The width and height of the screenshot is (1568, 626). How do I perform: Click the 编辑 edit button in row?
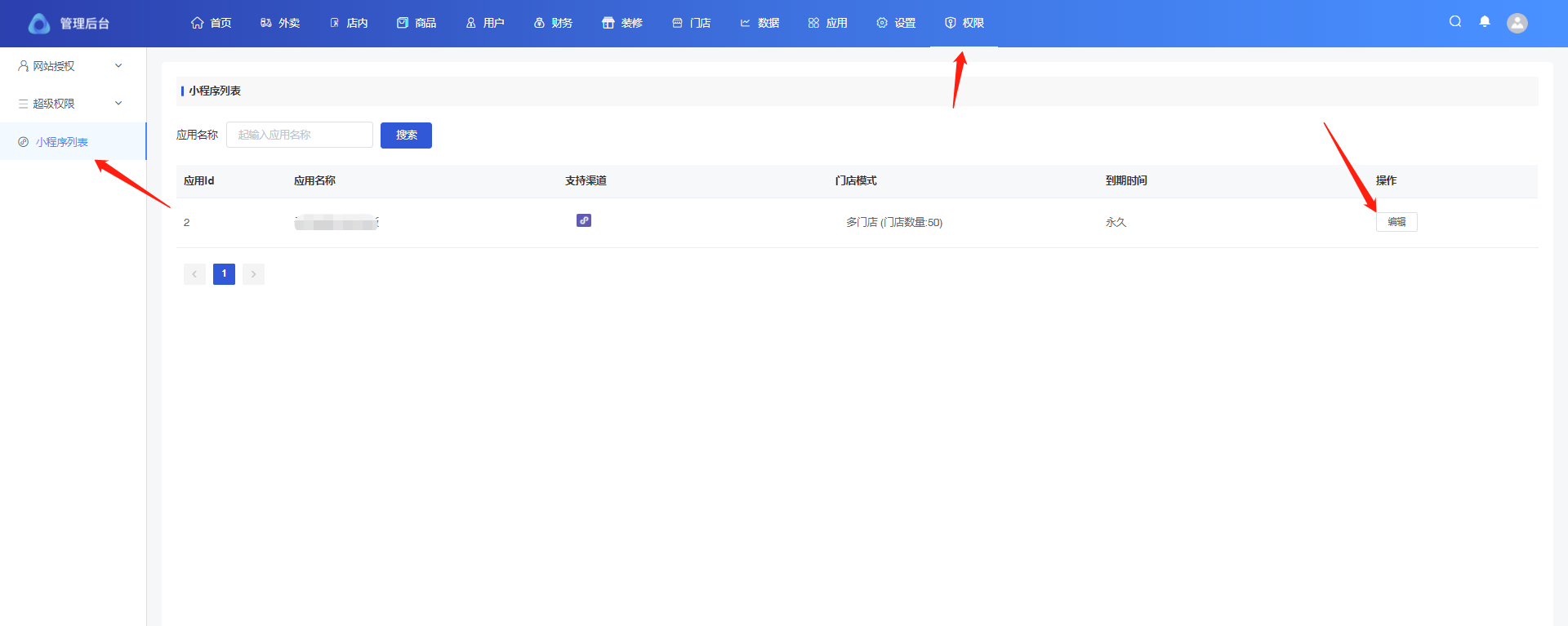pos(1396,222)
